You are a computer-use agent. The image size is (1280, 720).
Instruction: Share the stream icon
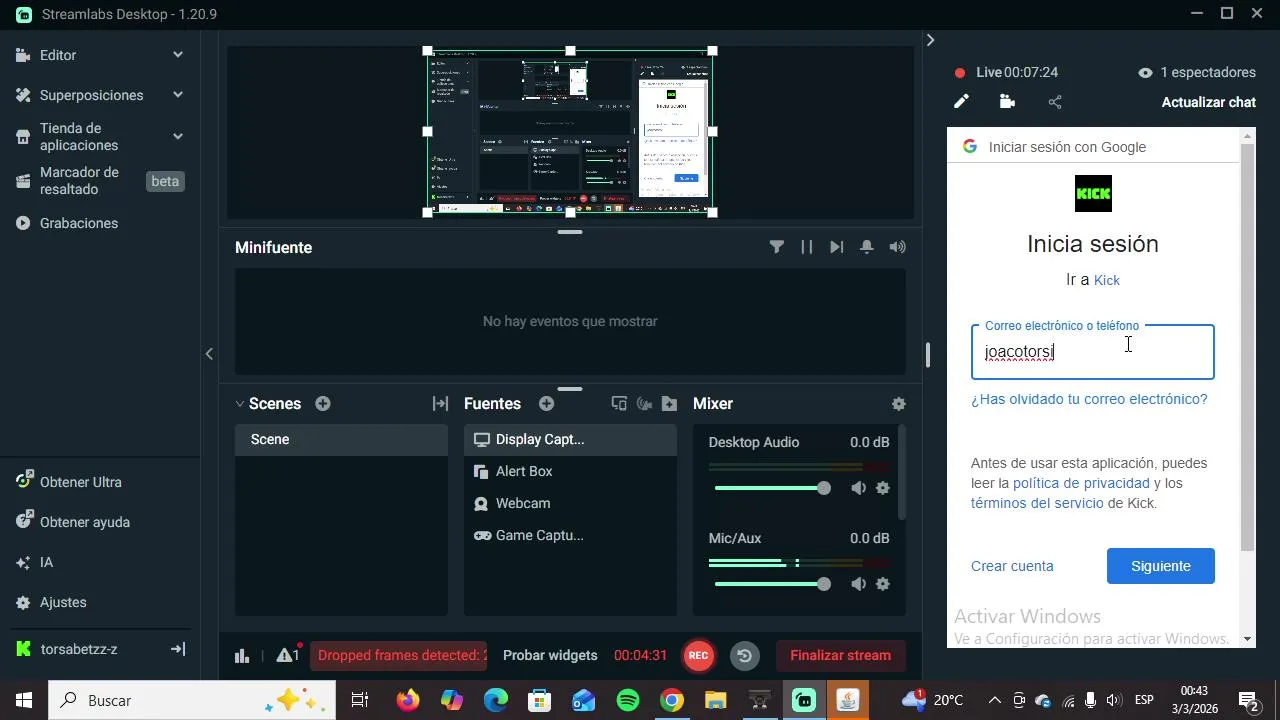point(1055,101)
